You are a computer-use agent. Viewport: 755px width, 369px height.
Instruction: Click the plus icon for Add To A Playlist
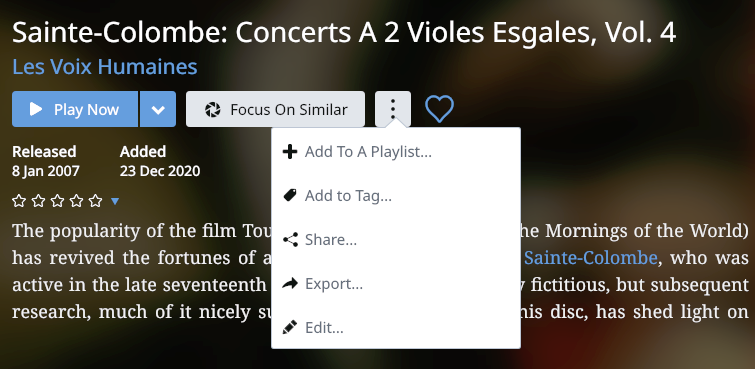click(290, 152)
